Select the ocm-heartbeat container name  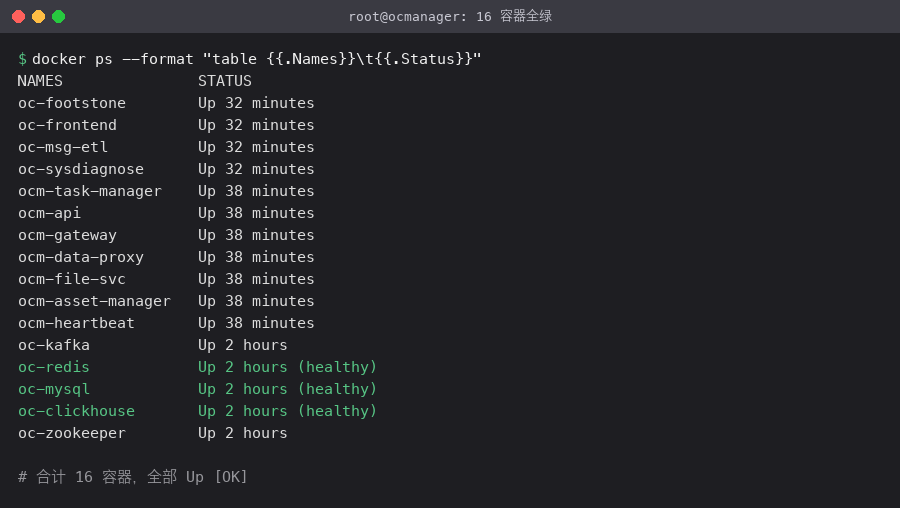pyautogui.click(x=76, y=323)
